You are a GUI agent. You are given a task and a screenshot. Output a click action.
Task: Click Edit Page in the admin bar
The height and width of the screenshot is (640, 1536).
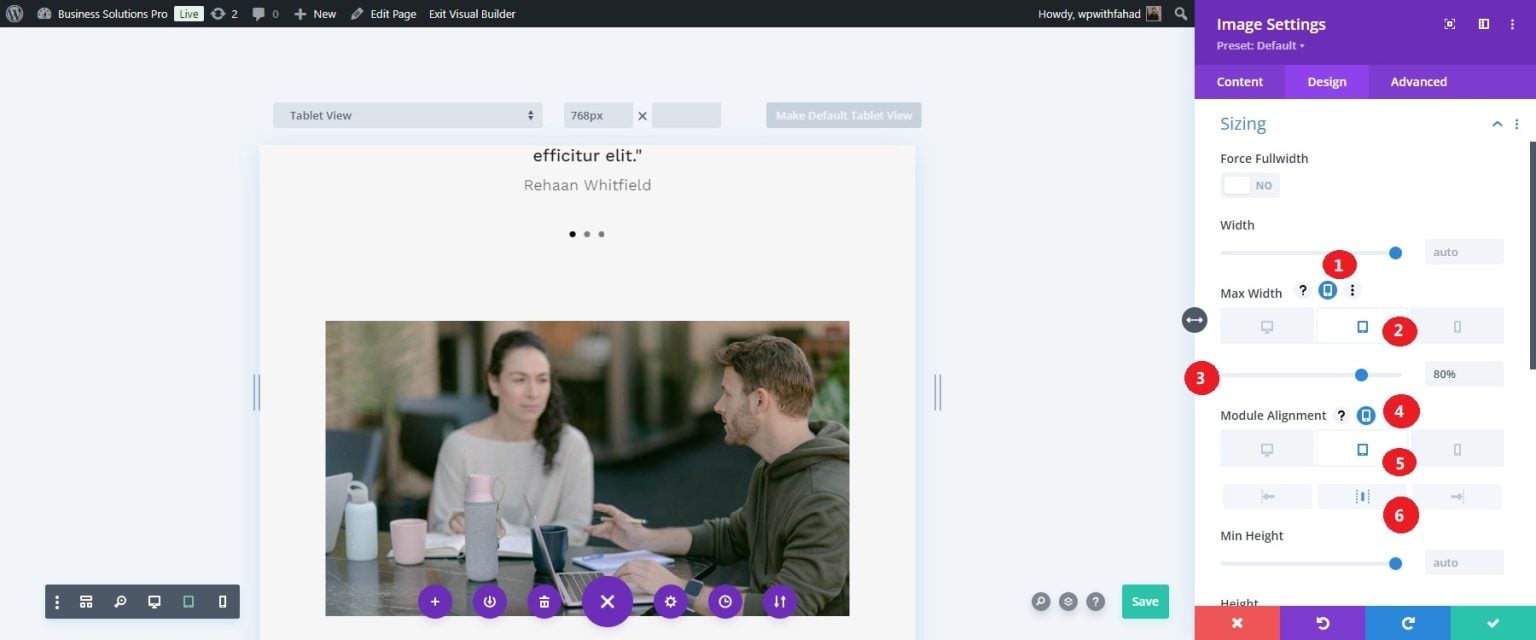pyautogui.click(x=384, y=14)
